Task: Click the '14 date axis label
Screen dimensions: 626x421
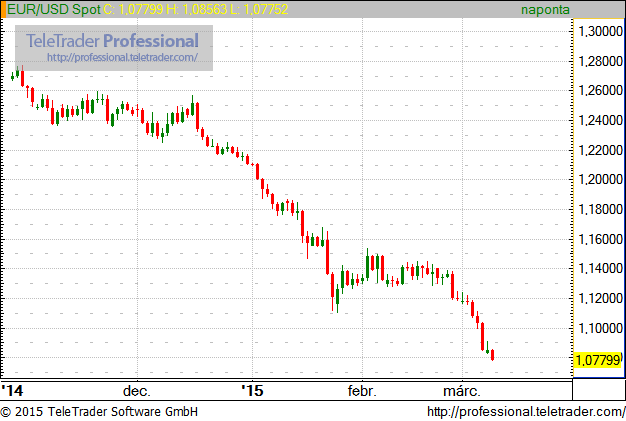Action: click(x=12, y=391)
